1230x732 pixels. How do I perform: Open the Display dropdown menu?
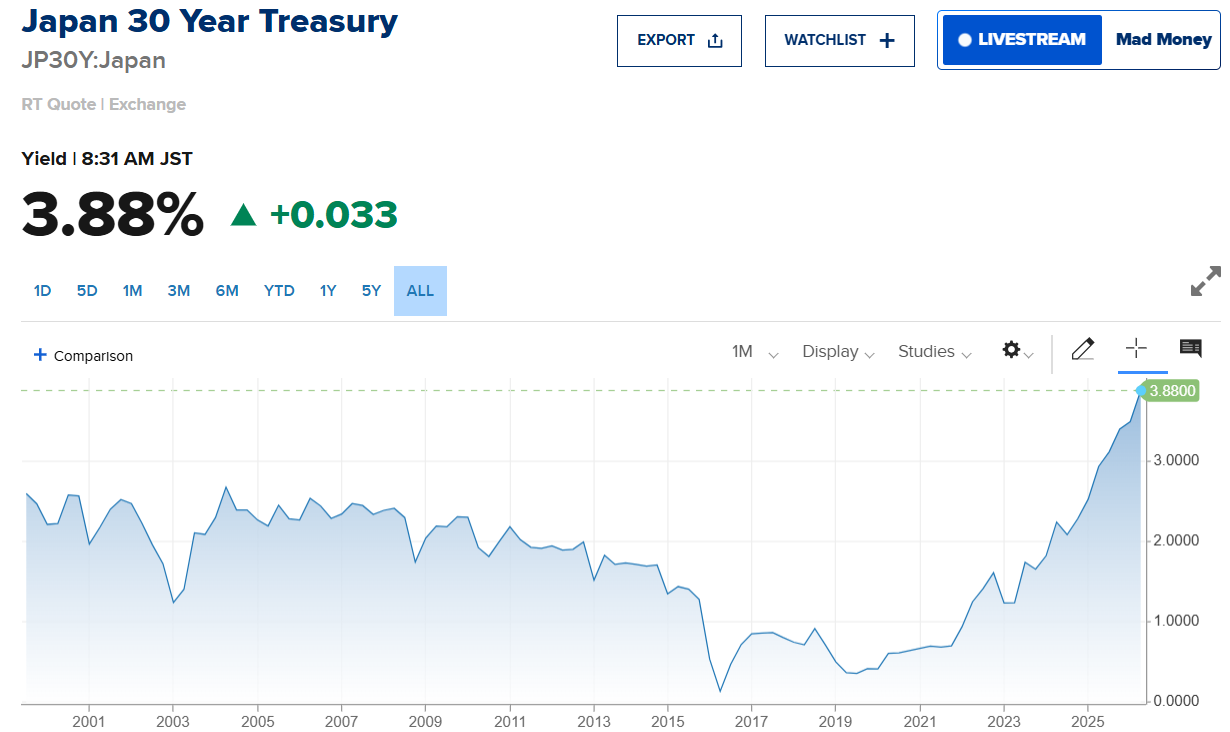pos(838,352)
